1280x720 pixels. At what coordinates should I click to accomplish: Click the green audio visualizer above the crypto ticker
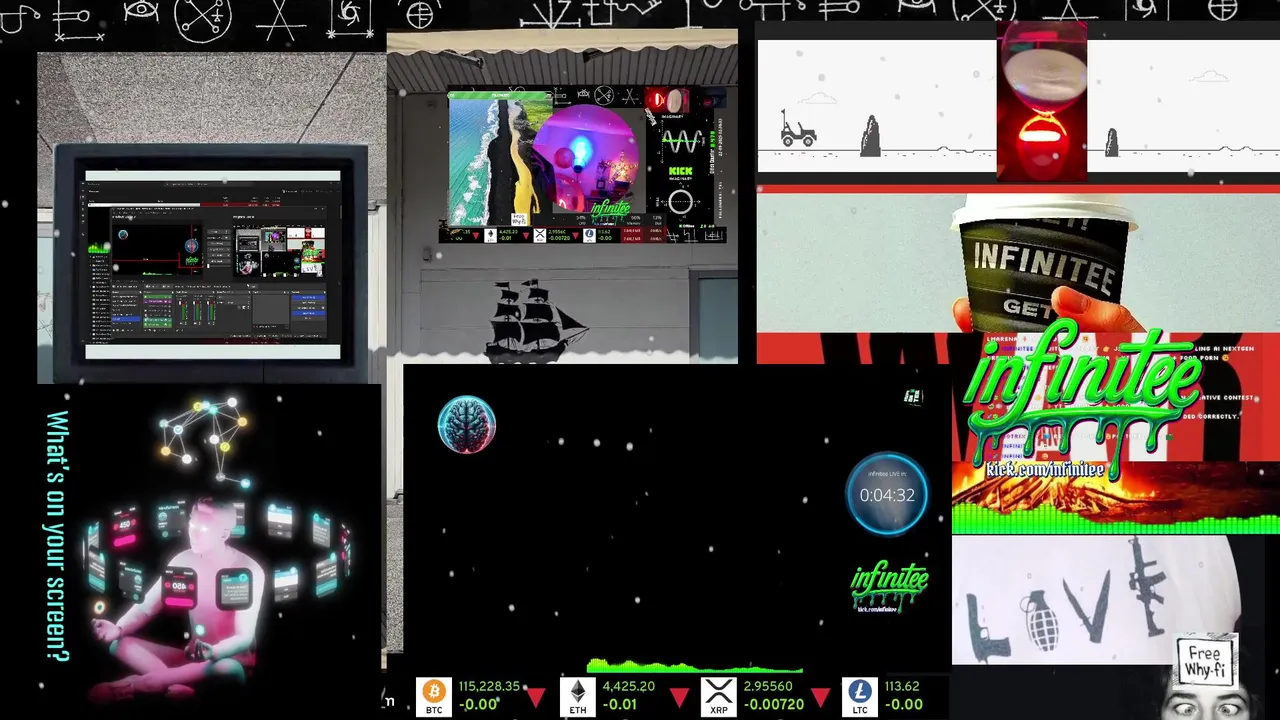coord(694,667)
